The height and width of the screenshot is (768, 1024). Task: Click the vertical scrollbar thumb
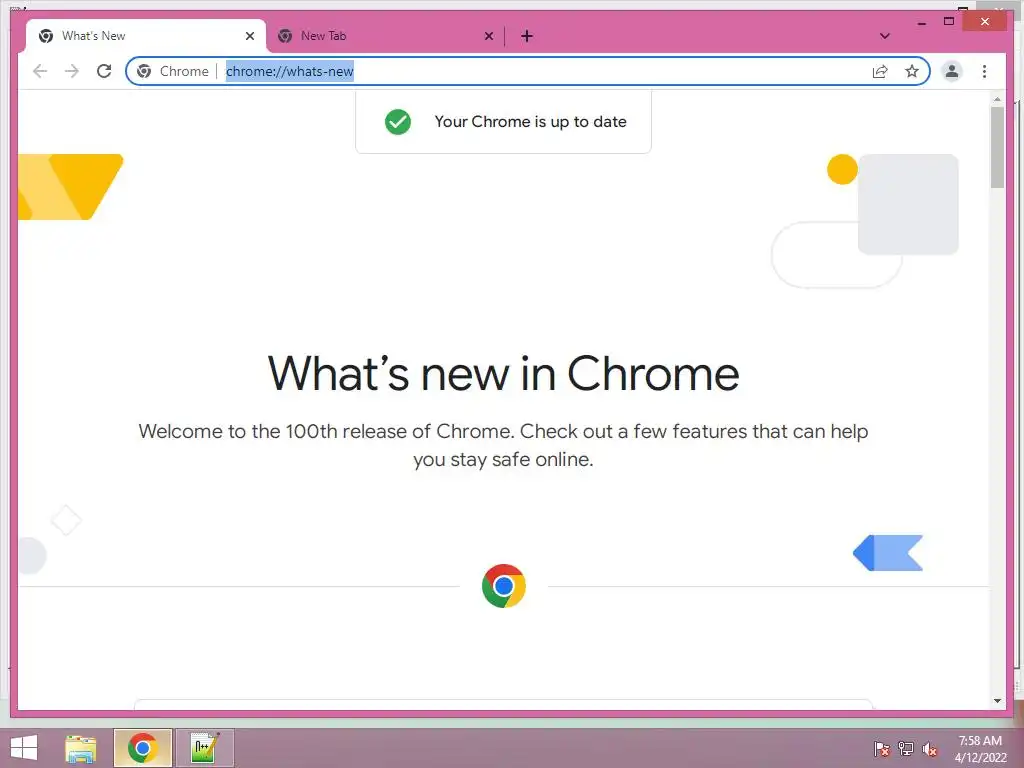pyautogui.click(x=997, y=147)
